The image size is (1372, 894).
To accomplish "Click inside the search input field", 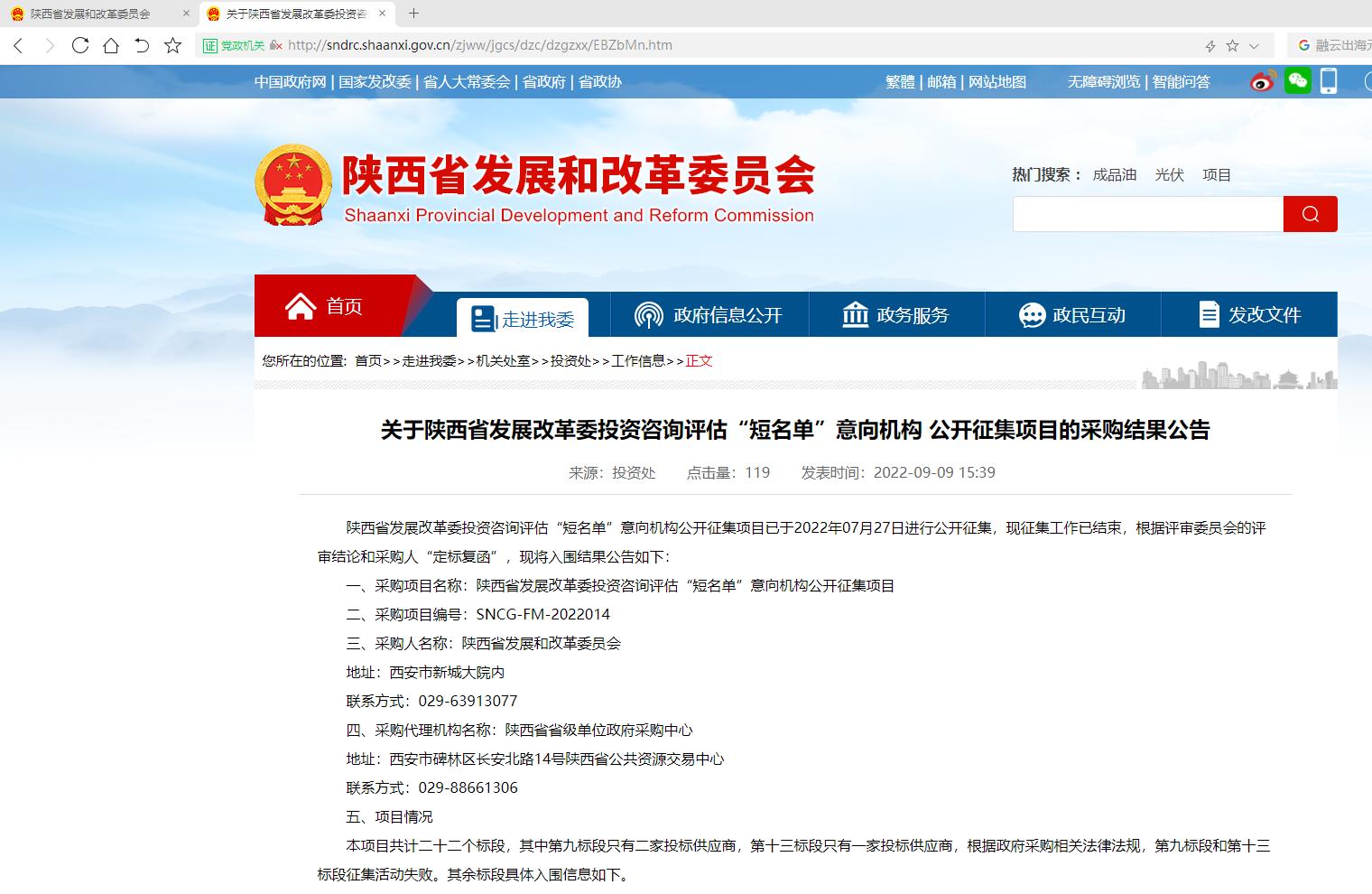I will point(1146,214).
